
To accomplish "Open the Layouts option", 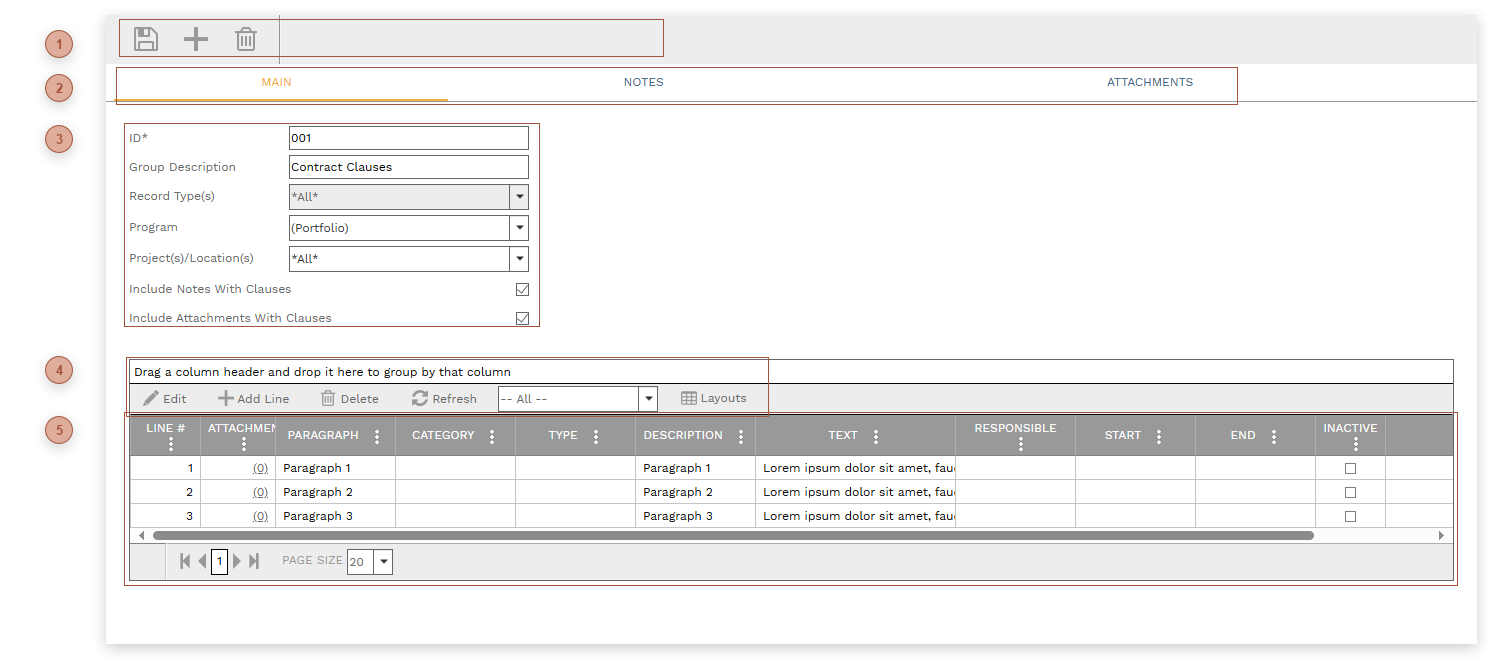I will point(714,398).
